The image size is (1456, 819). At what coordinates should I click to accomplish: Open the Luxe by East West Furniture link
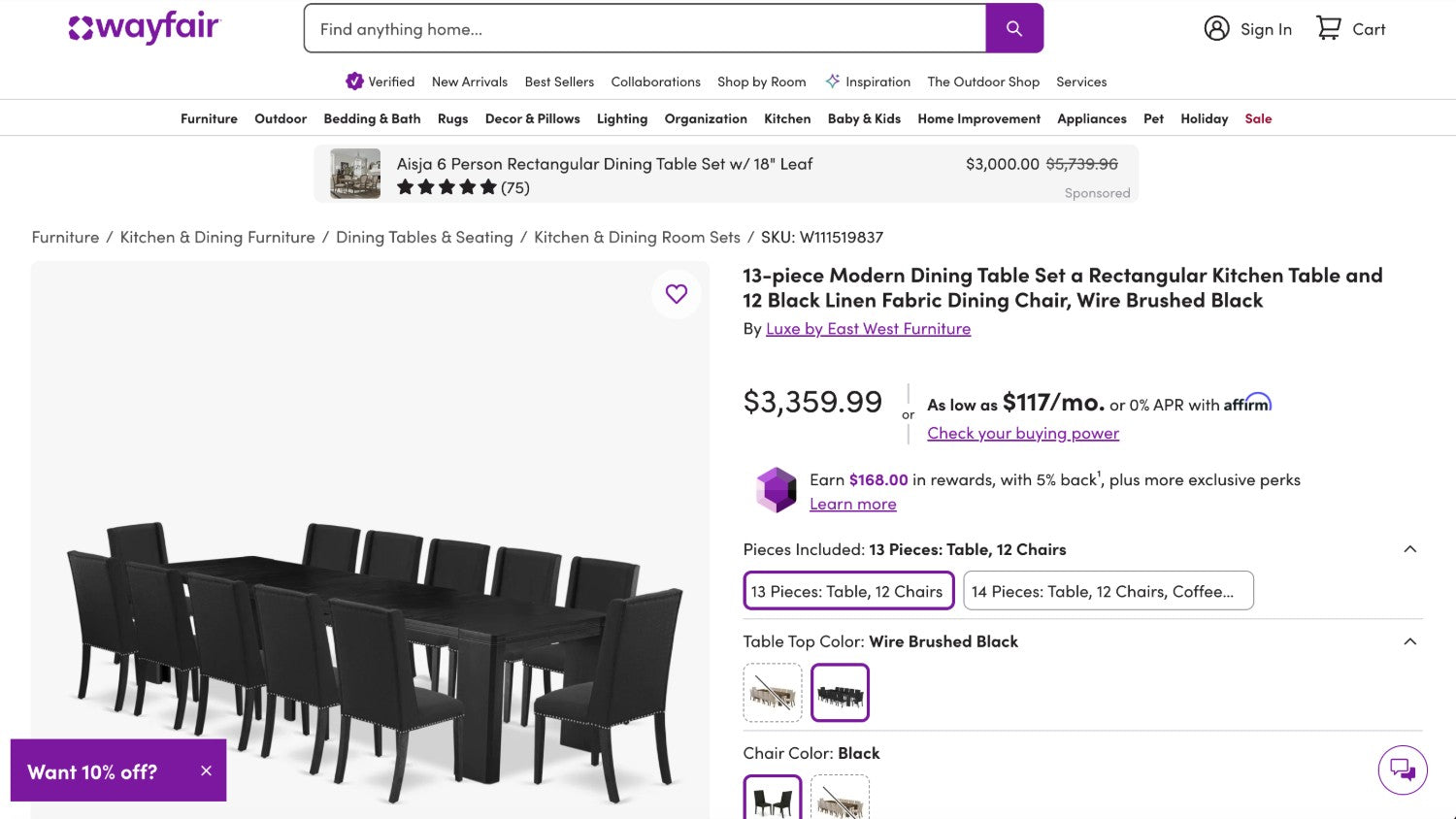(x=868, y=329)
